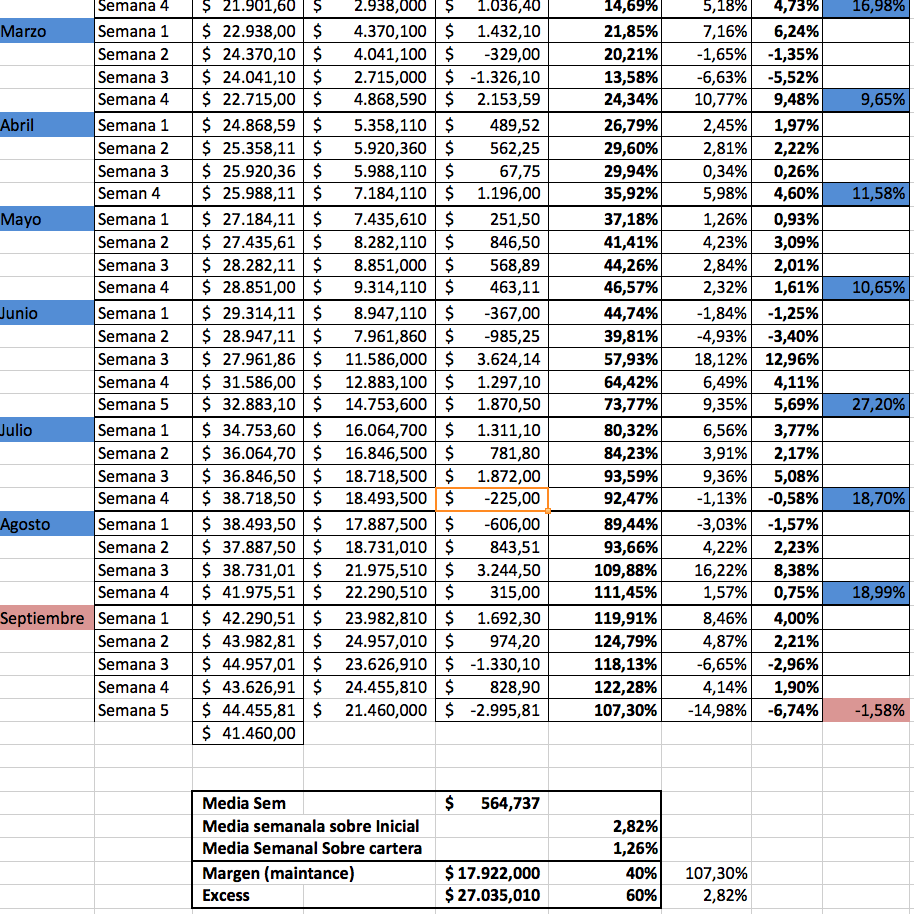Click the 'Seman 4' cell in Abril
Image resolution: width=914 pixels, height=914 pixels.
143,194
